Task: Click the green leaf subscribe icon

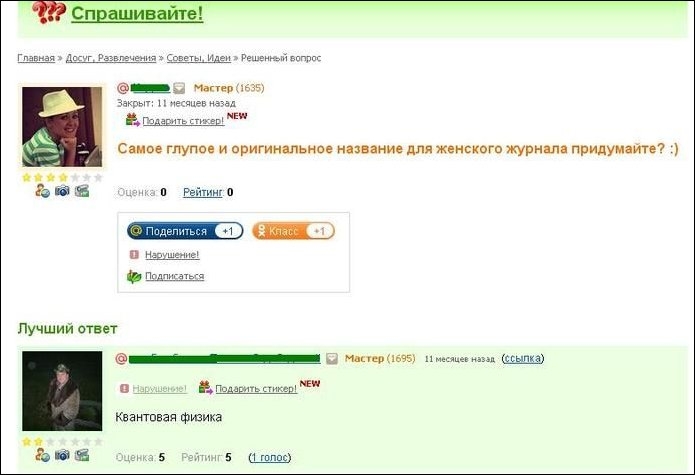Action: tap(134, 277)
